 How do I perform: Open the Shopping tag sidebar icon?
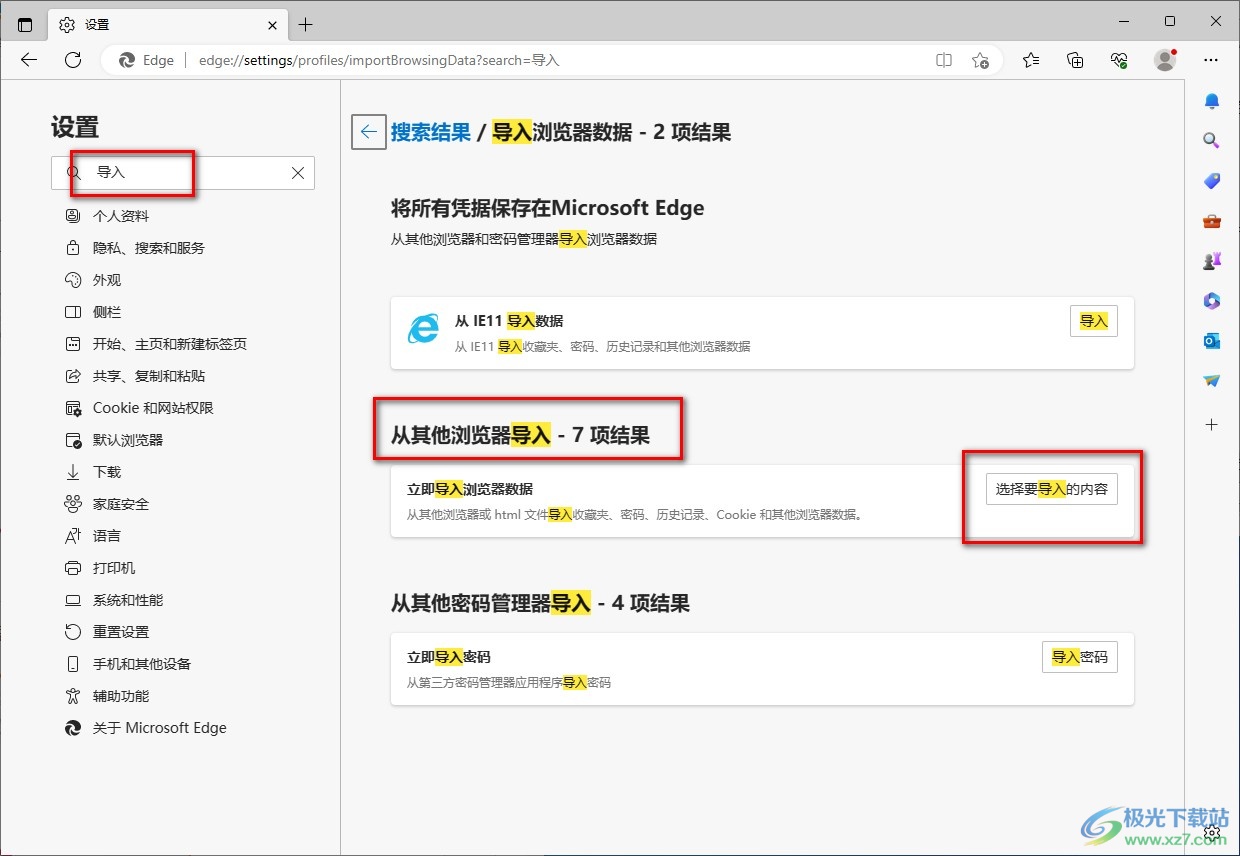pyautogui.click(x=1212, y=181)
